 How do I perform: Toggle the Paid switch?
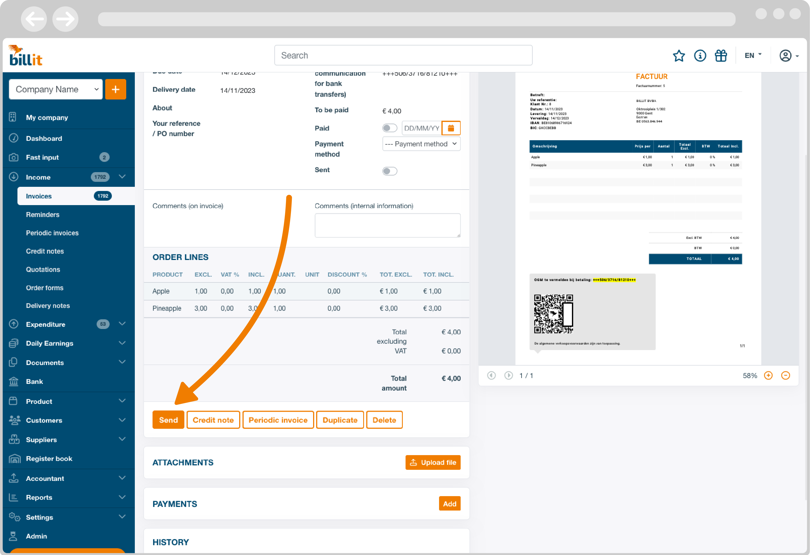389,128
